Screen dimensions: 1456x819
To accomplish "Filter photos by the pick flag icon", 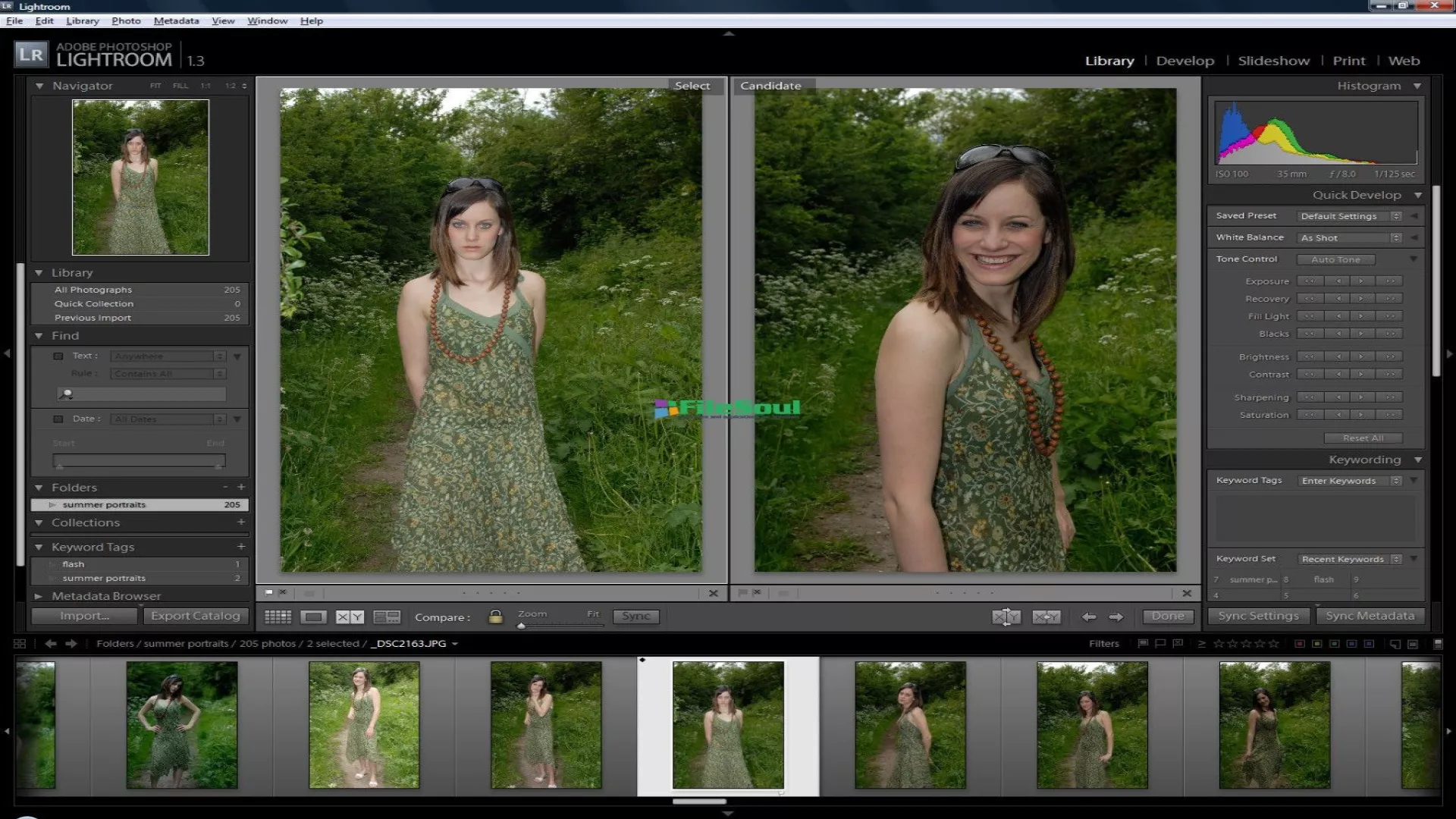I will pos(1141,643).
